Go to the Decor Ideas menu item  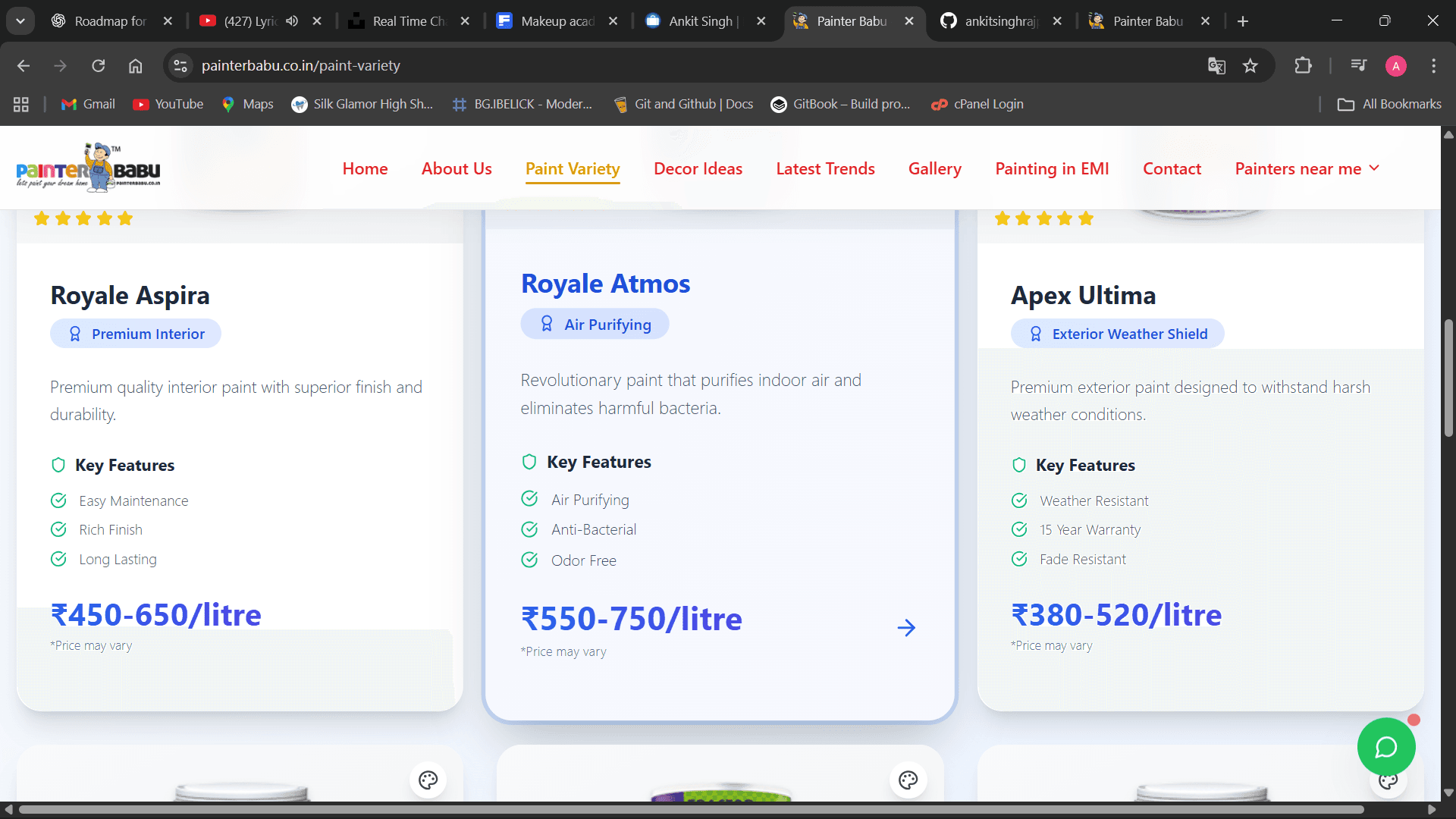[x=698, y=168]
